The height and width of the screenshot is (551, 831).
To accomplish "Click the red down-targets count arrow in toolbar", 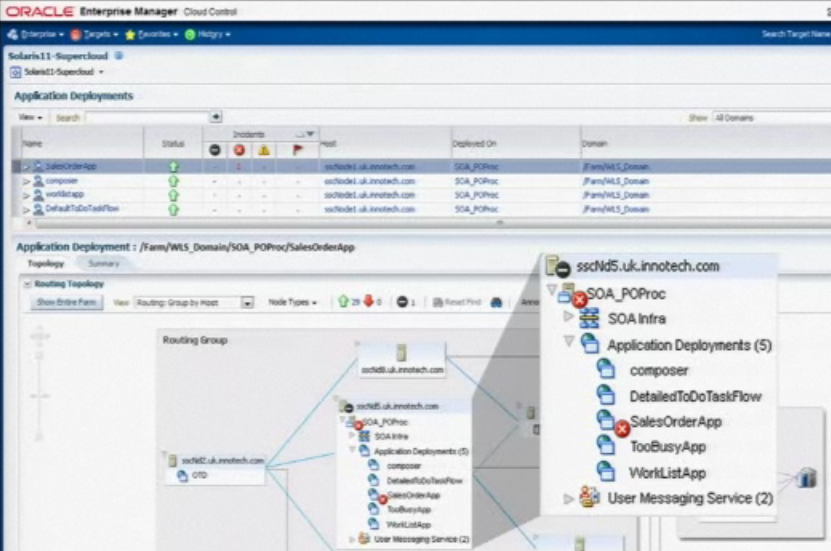I will (x=368, y=301).
